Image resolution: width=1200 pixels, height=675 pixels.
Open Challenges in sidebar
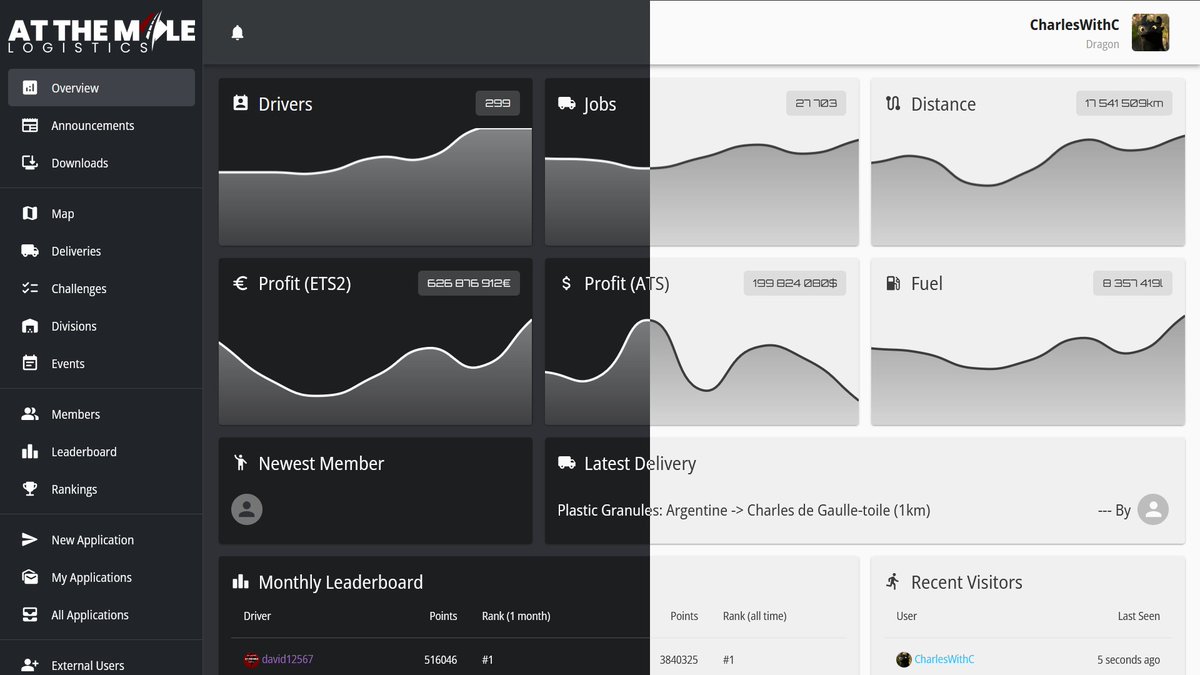coord(101,289)
